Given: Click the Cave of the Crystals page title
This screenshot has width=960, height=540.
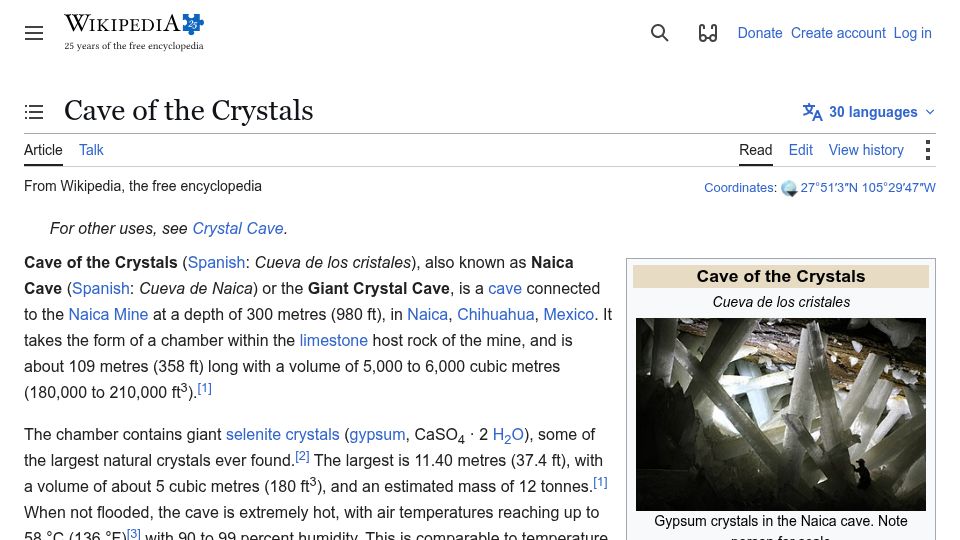Looking at the screenshot, I should [x=189, y=111].
